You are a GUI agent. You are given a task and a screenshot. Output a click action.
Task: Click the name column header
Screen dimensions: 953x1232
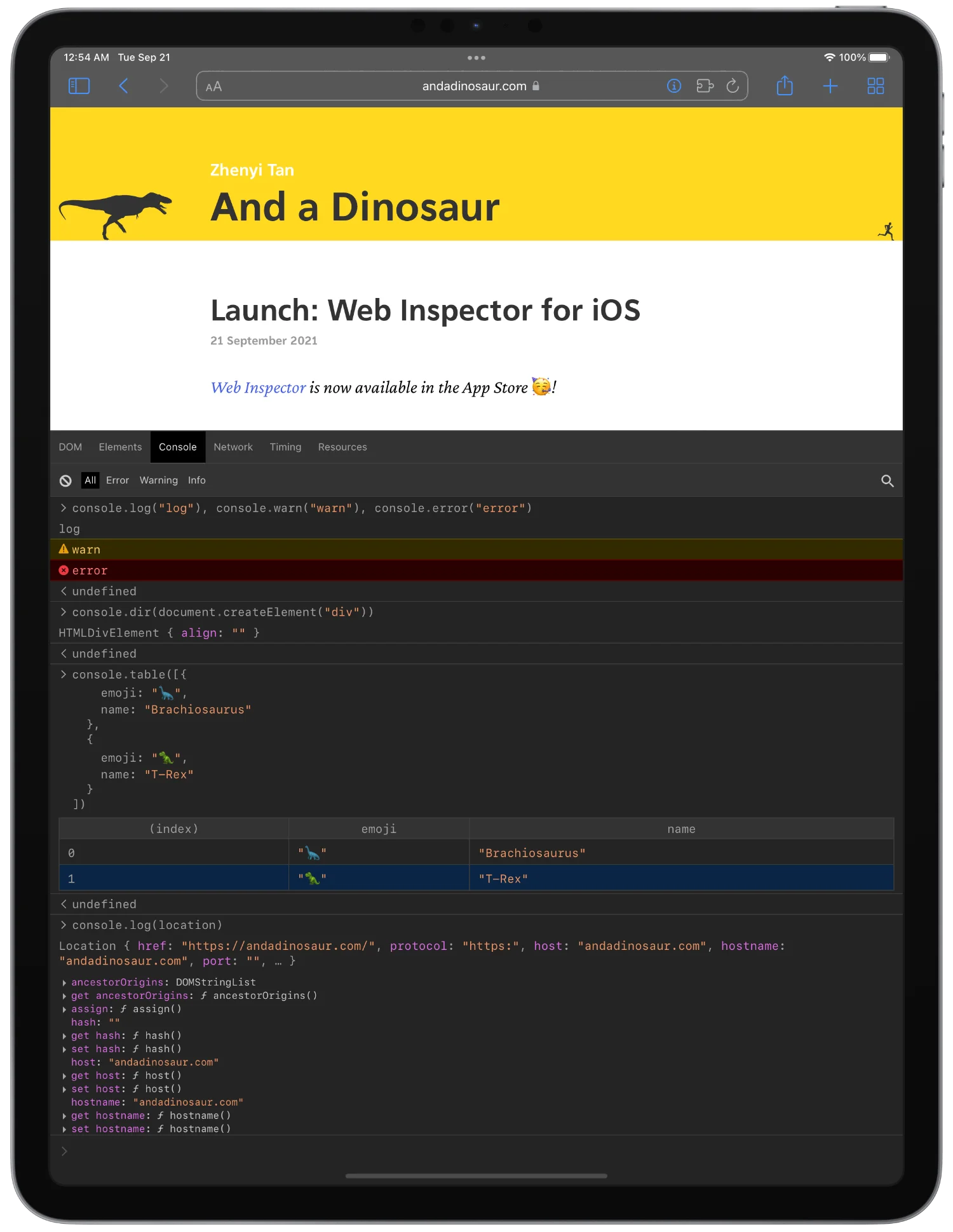tap(681, 829)
